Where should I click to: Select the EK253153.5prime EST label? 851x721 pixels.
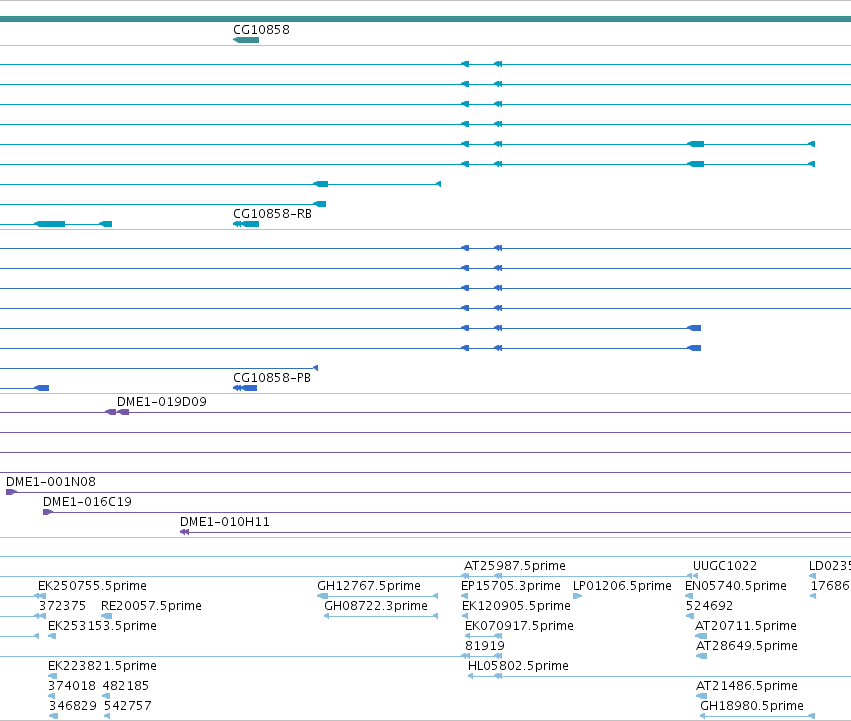pyautogui.click(x=102, y=626)
